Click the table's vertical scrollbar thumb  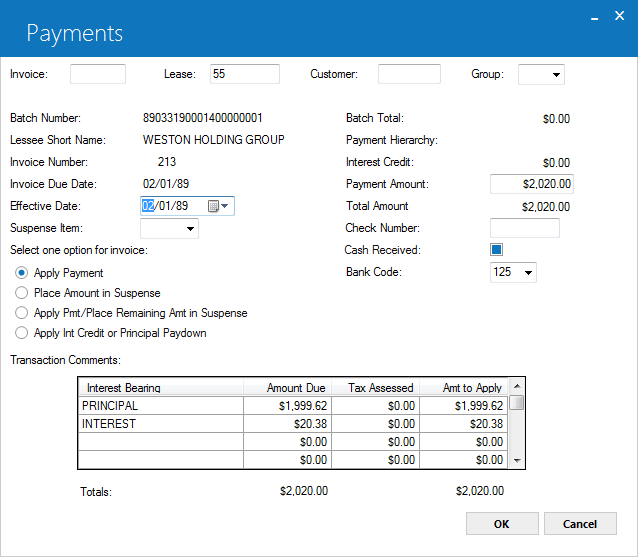(517, 402)
